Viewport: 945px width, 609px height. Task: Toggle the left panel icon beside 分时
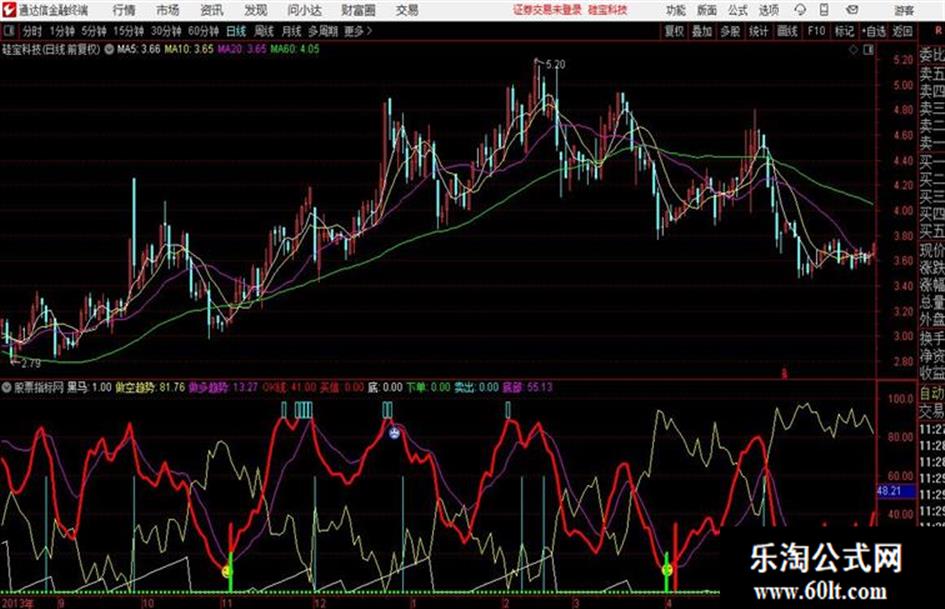[x=8, y=31]
